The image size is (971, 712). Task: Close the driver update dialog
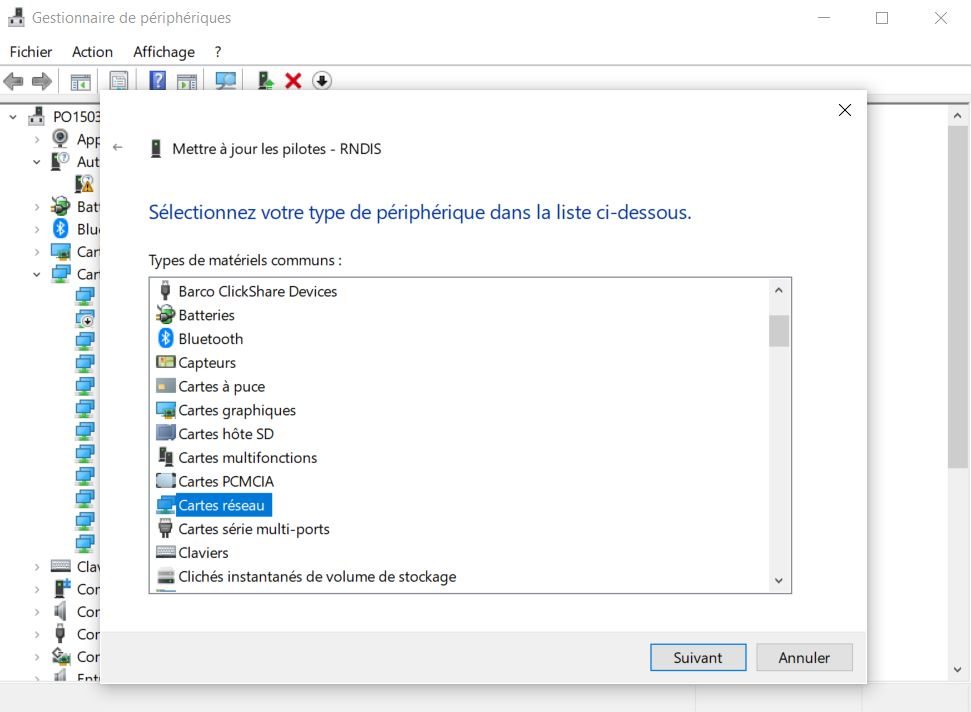click(845, 110)
